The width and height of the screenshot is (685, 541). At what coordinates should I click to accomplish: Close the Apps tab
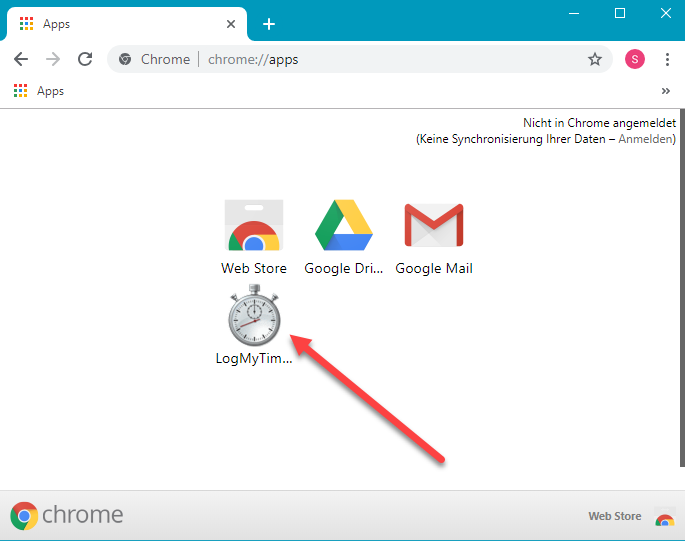231,24
